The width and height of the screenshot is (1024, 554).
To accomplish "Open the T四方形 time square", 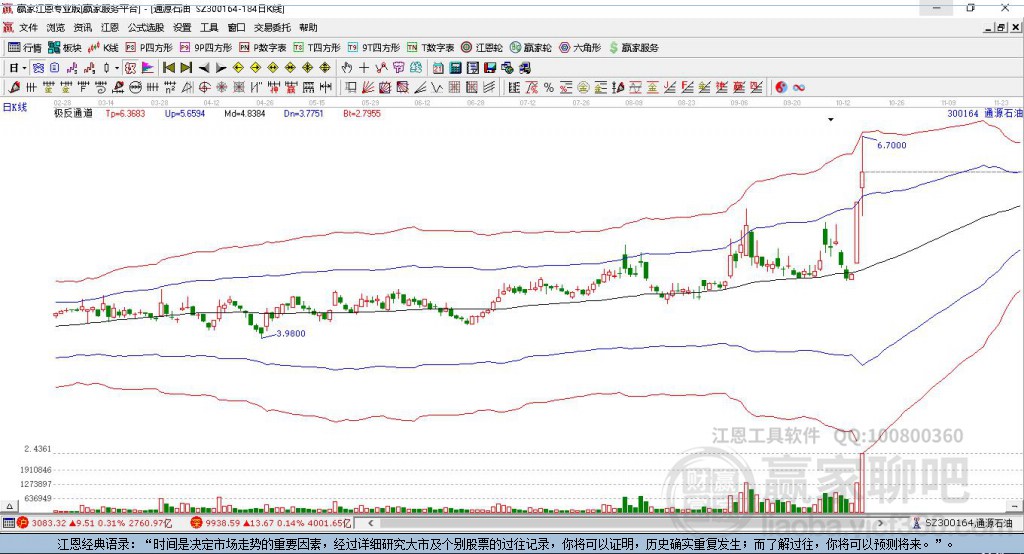I will [x=317, y=48].
